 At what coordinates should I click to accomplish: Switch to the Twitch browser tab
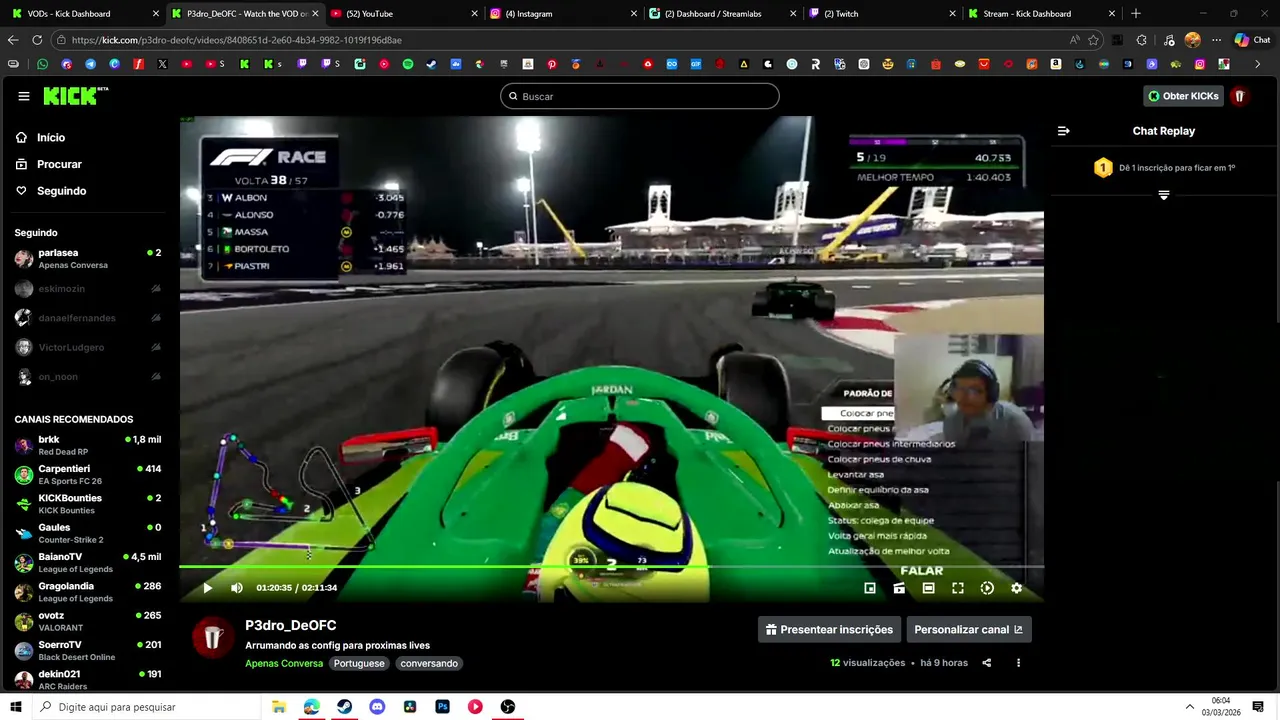point(883,14)
